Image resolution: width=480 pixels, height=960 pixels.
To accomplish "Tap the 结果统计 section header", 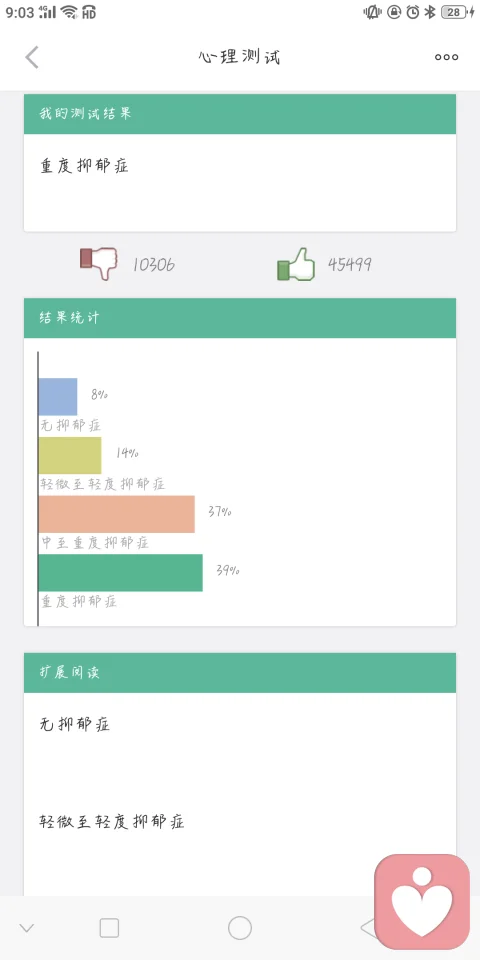I will pyautogui.click(x=240, y=318).
